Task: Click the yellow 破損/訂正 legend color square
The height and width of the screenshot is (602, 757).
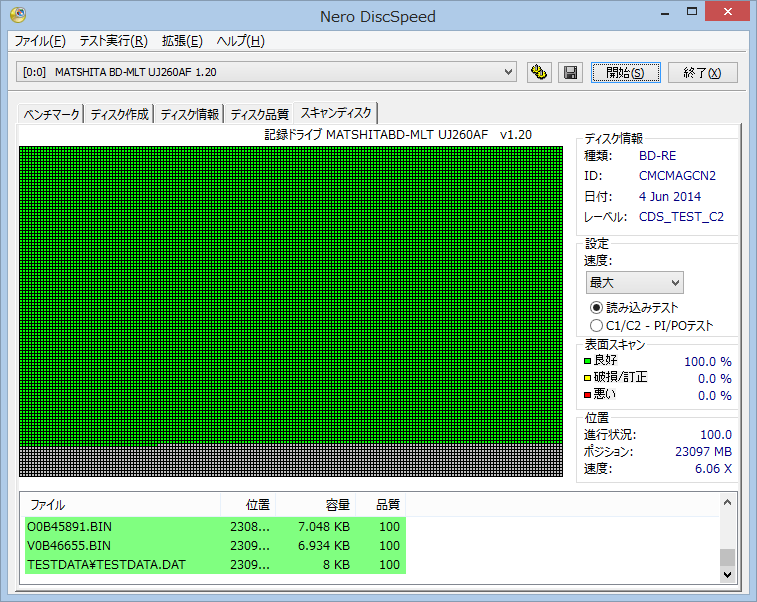Action: tap(588, 378)
